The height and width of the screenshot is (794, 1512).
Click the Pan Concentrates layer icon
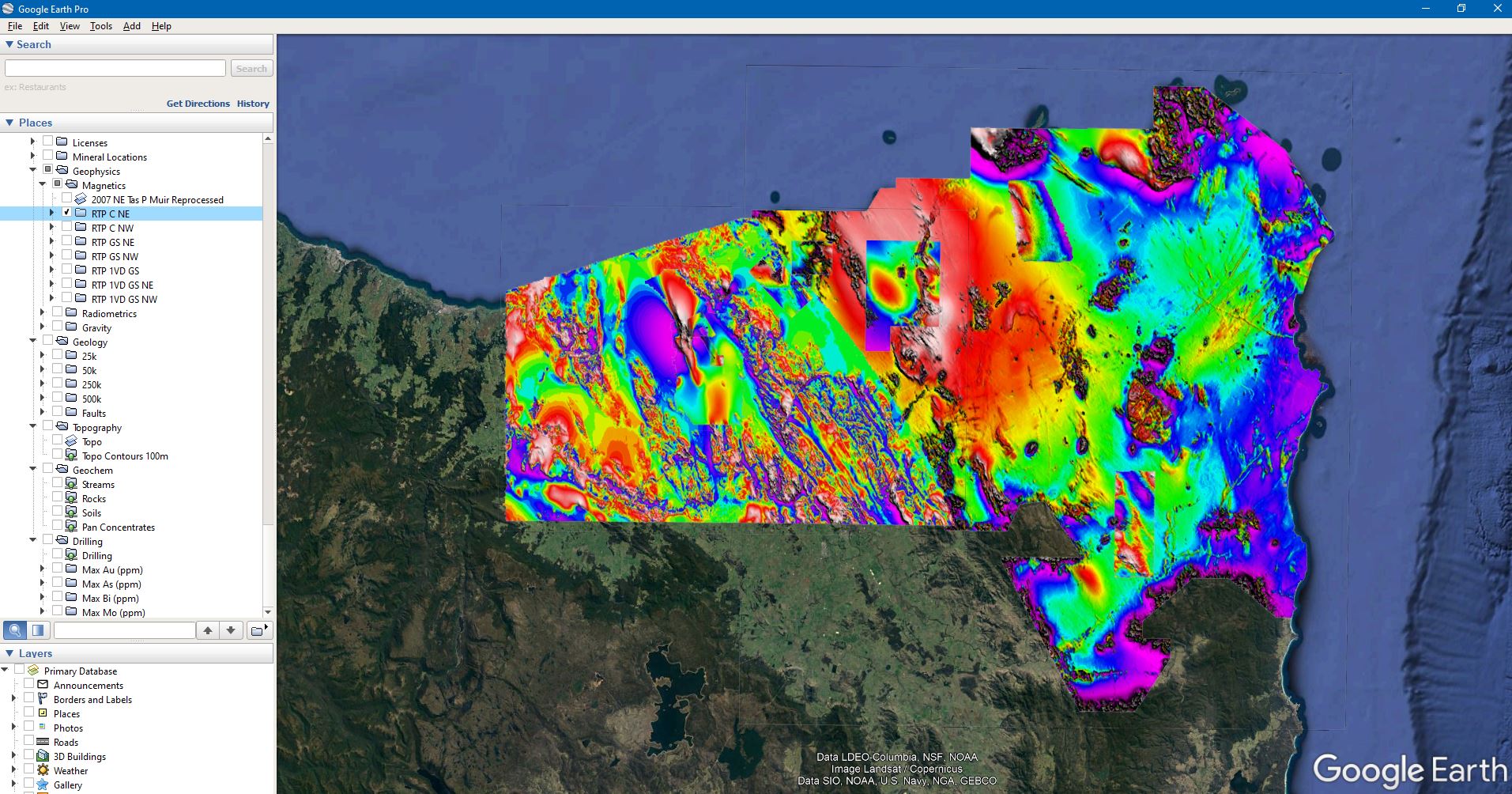pyautogui.click(x=71, y=527)
